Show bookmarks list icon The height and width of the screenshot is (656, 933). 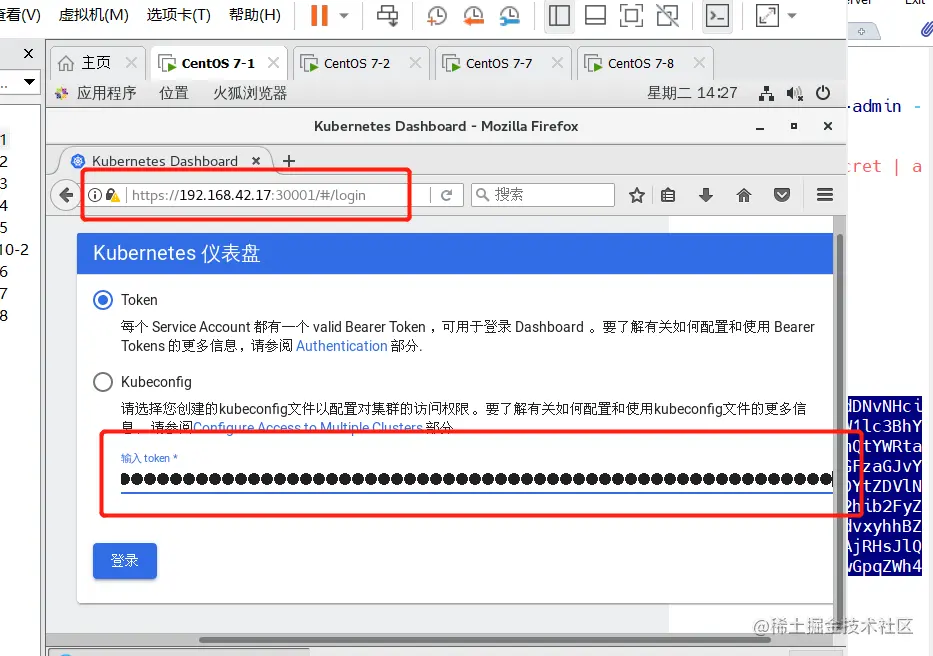coord(668,195)
